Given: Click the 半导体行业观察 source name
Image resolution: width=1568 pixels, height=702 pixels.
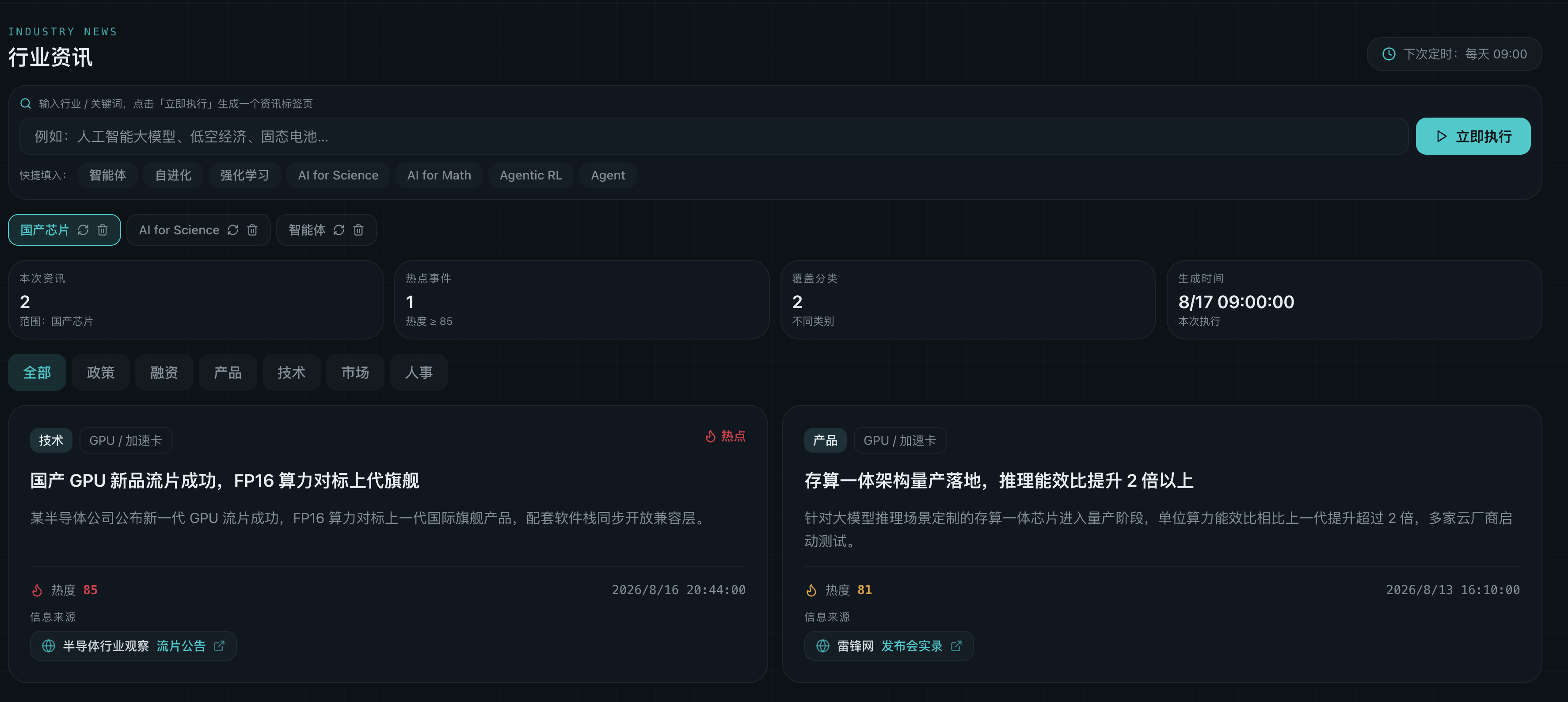Looking at the screenshot, I should point(106,646).
